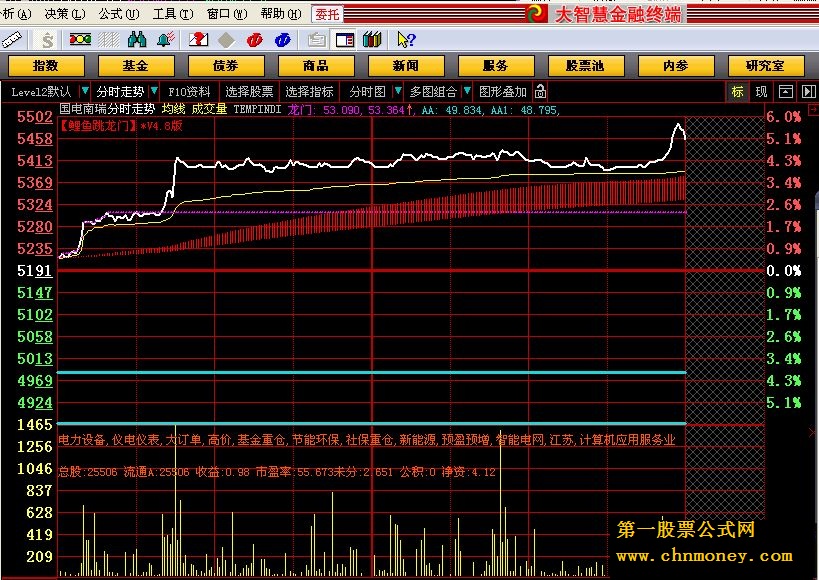Open the 窗口(W) menu
This screenshot has height=580, width=819.
click(227, 14)
